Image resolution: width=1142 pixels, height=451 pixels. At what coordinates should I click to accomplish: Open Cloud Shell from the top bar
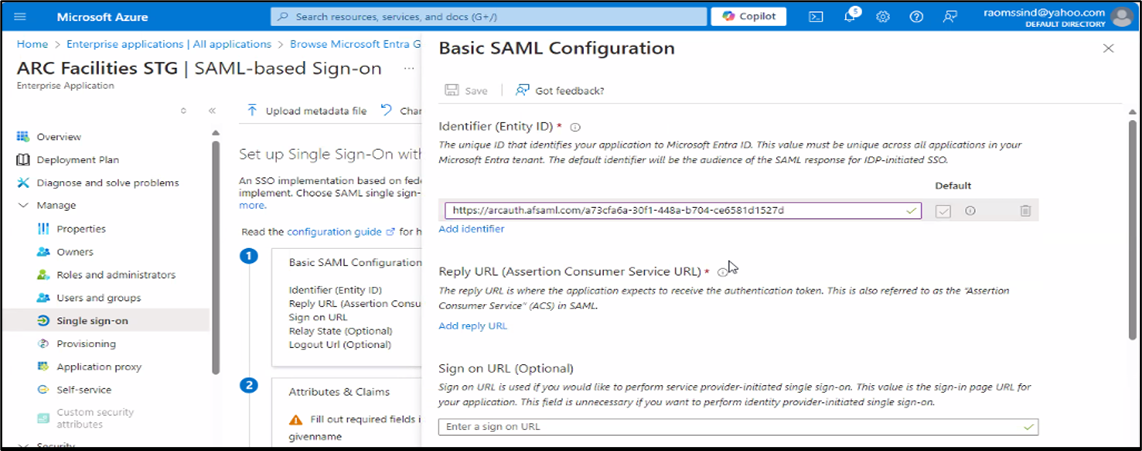pos(816,16)
